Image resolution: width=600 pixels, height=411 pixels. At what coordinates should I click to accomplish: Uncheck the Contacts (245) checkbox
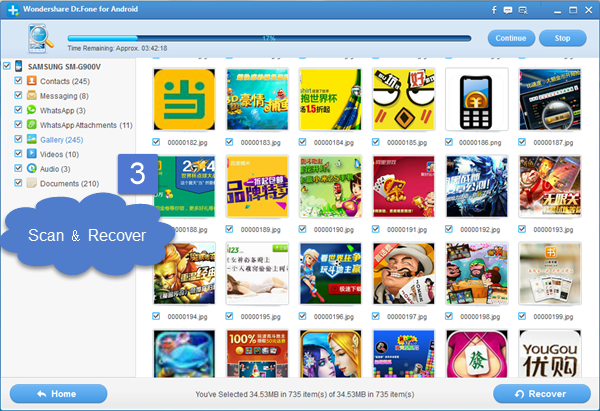pyautogui.click(x=18, y=80)
